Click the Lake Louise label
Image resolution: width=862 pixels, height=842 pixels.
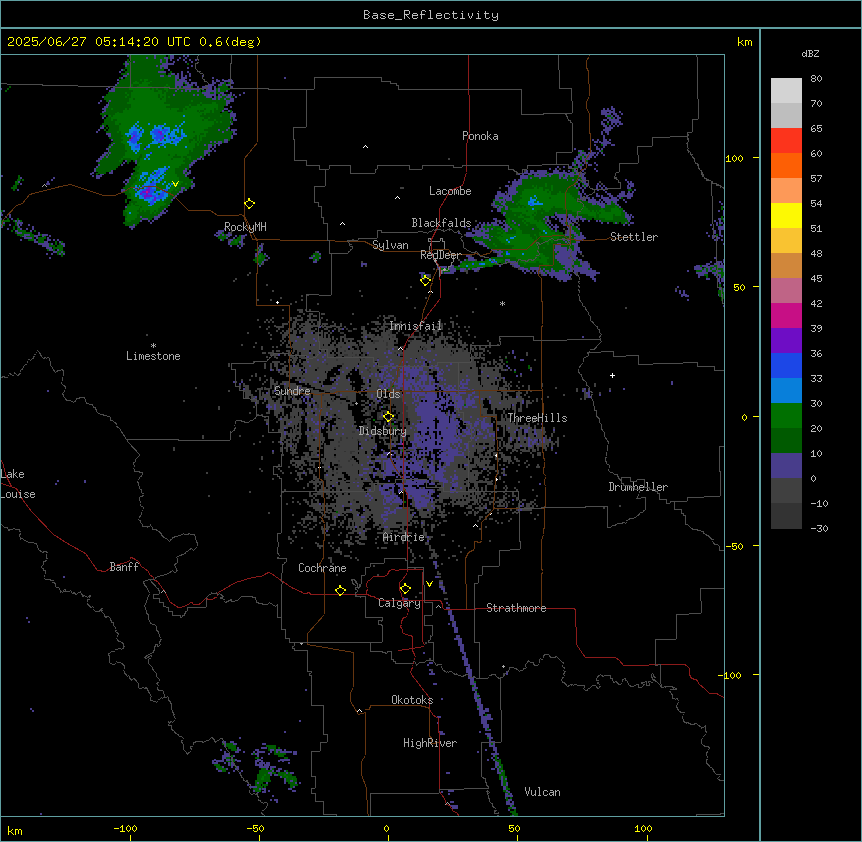[18, 484]
